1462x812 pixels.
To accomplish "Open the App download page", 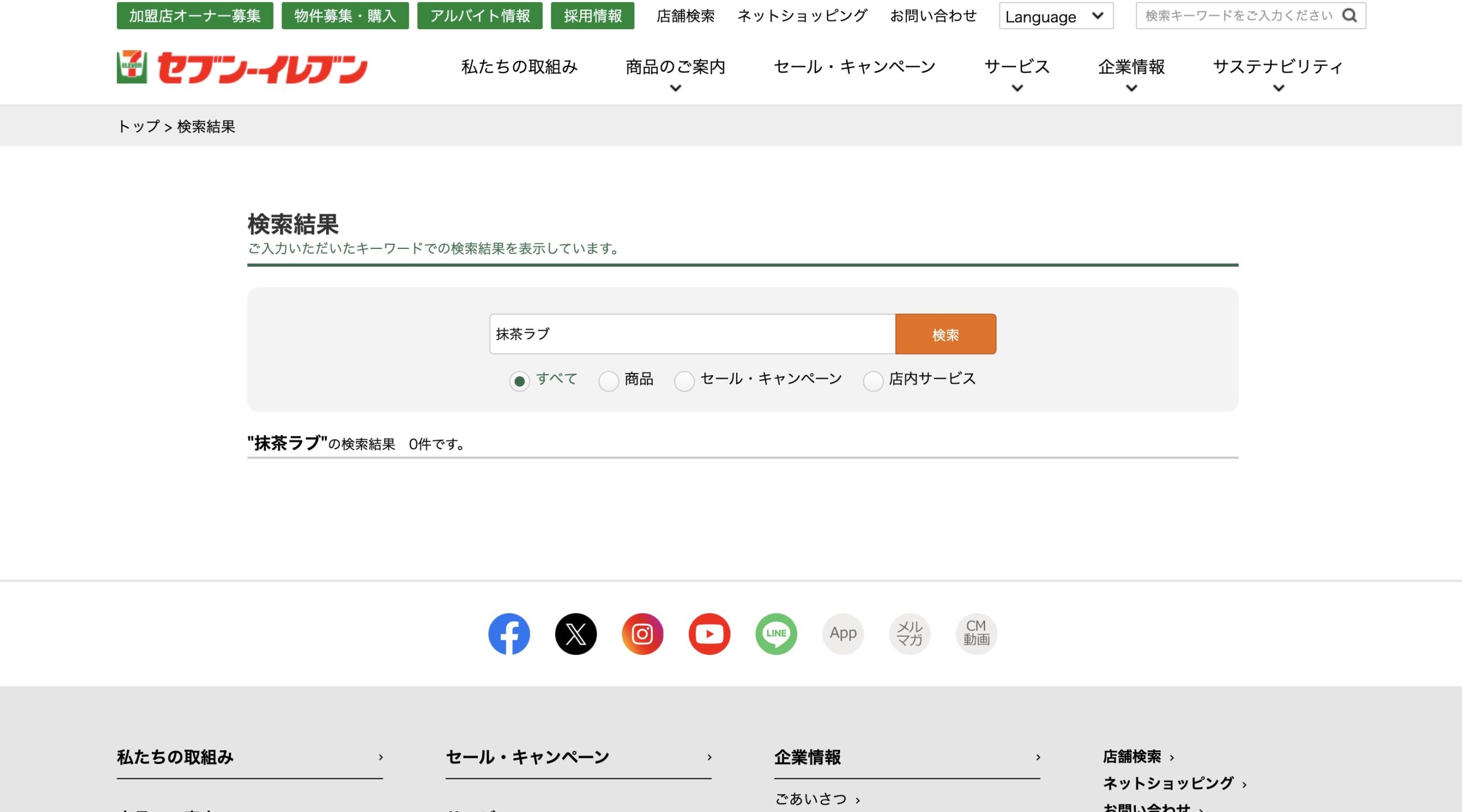I will pos(843,633).
